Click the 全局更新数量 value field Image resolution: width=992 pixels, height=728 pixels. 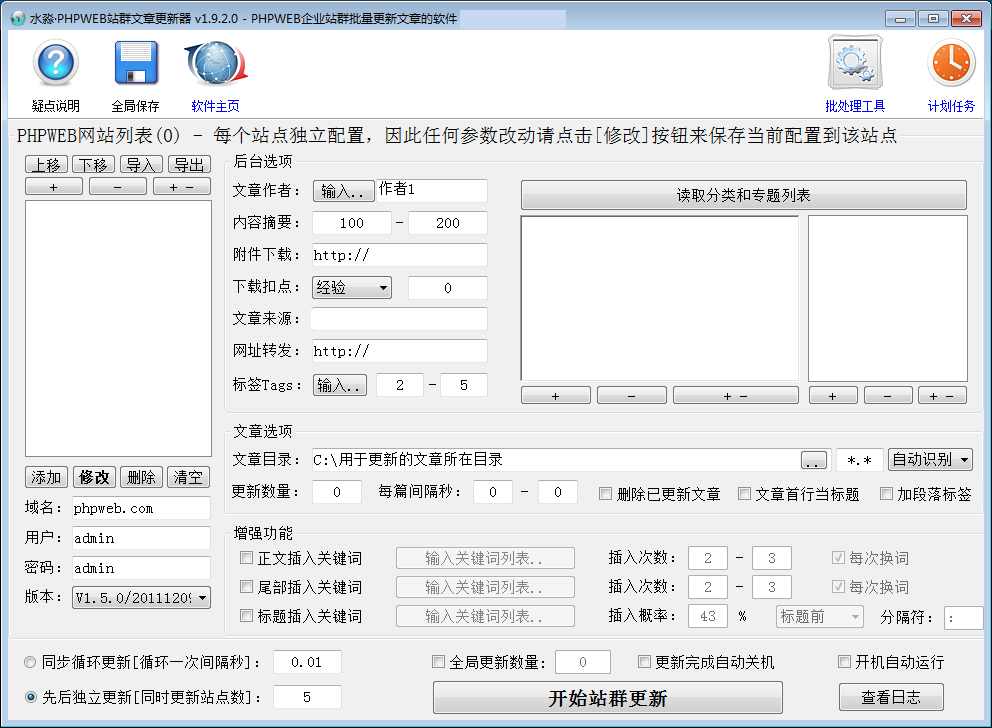tap(583, 662)
